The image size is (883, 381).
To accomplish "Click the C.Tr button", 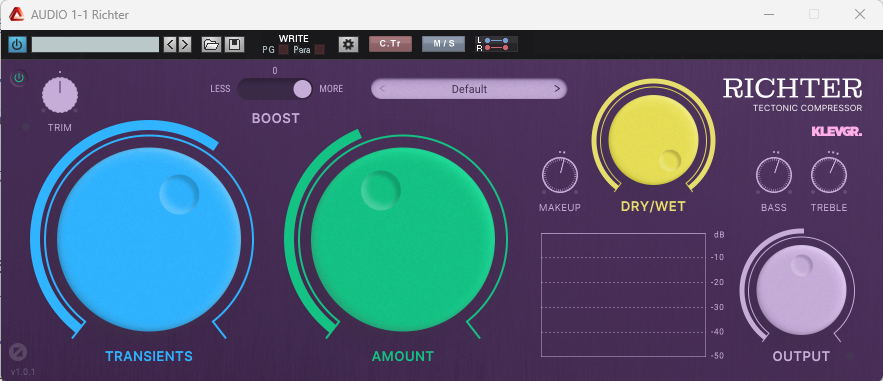I will 390,44.
